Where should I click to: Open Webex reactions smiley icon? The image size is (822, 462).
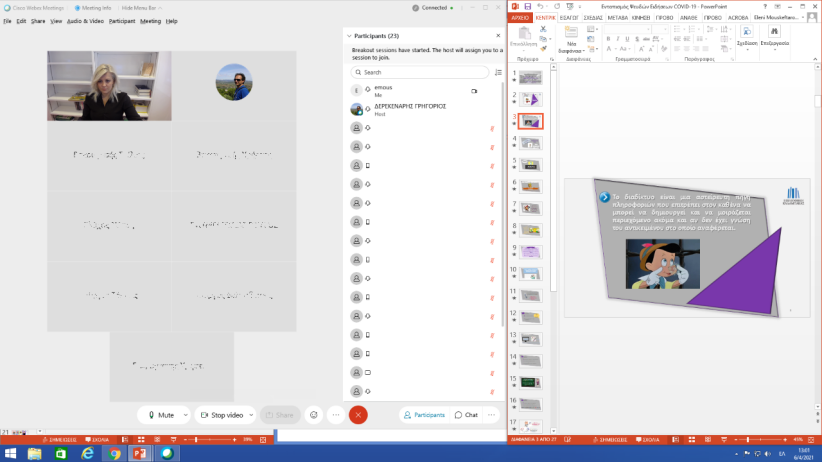point(313,415)
